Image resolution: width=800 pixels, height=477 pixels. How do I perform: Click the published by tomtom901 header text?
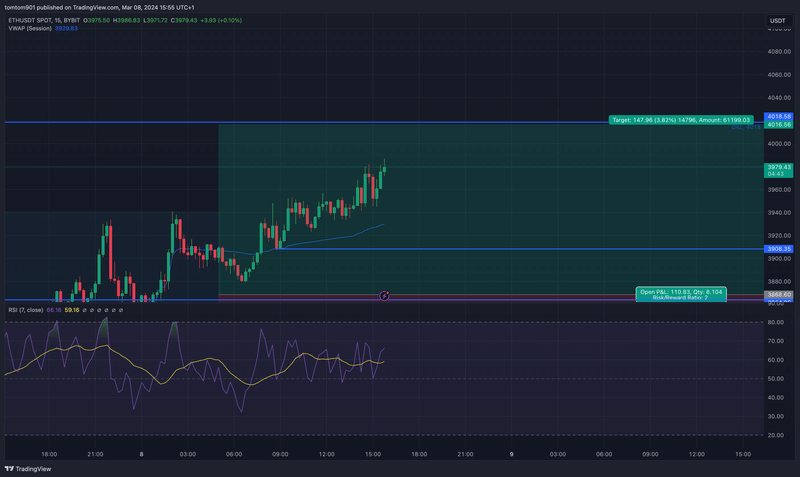click(99, 8)
